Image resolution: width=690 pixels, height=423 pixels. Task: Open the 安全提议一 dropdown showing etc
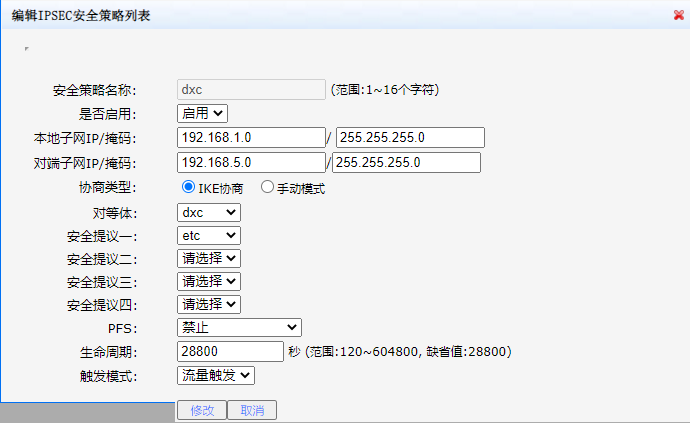209,235
